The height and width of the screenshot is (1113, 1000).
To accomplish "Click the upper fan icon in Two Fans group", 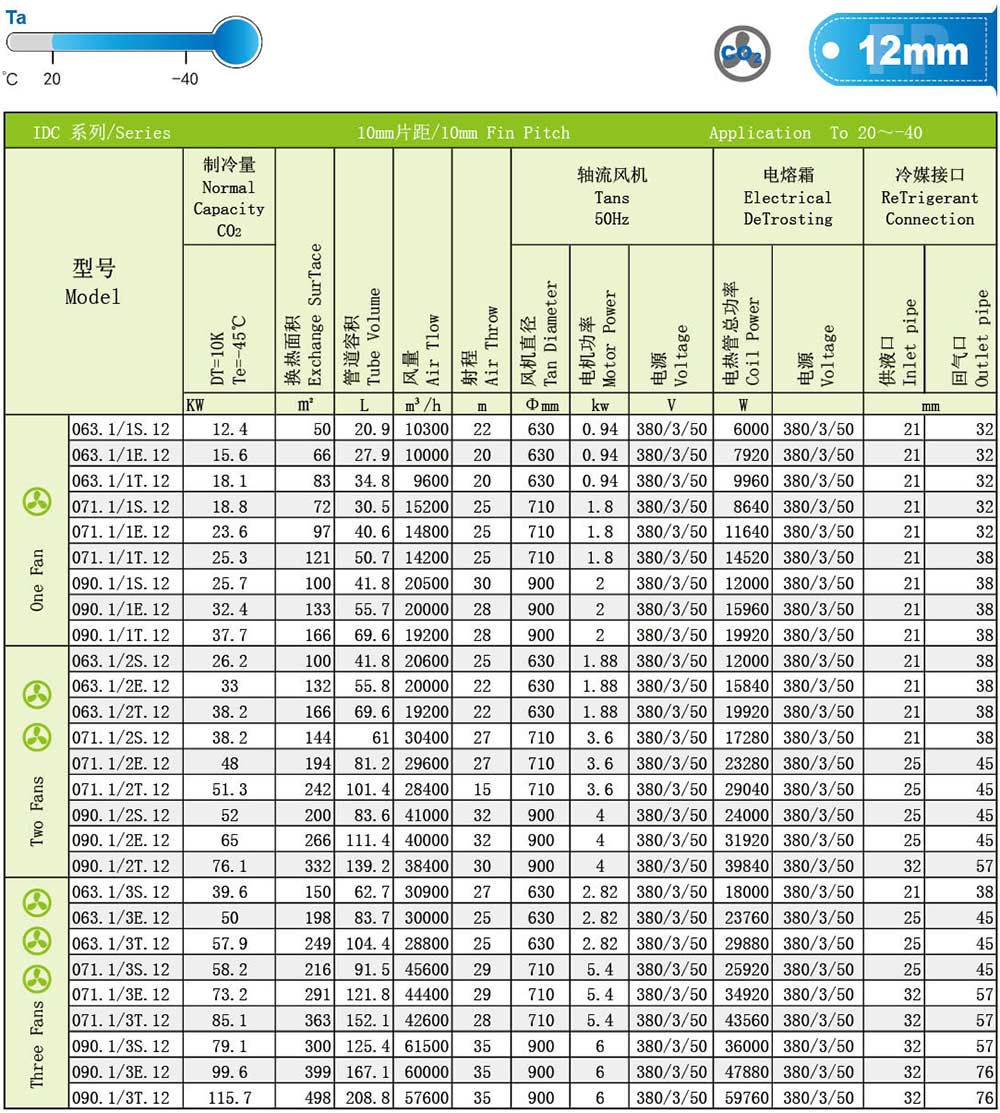I will [x=37, y=695].
